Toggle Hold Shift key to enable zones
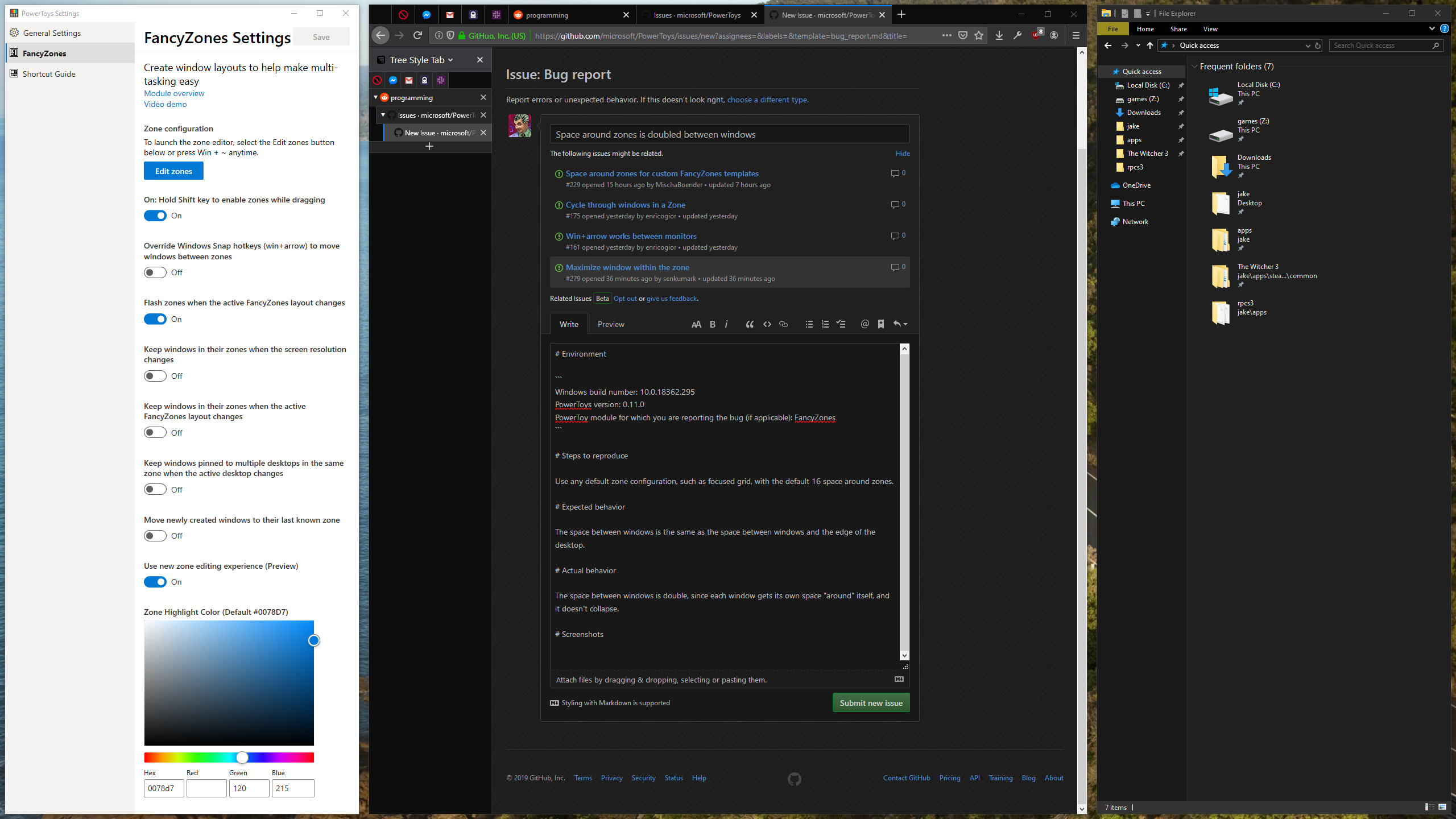The width and height of the screenshot is (1456, 819). click(x=155, y=216)
